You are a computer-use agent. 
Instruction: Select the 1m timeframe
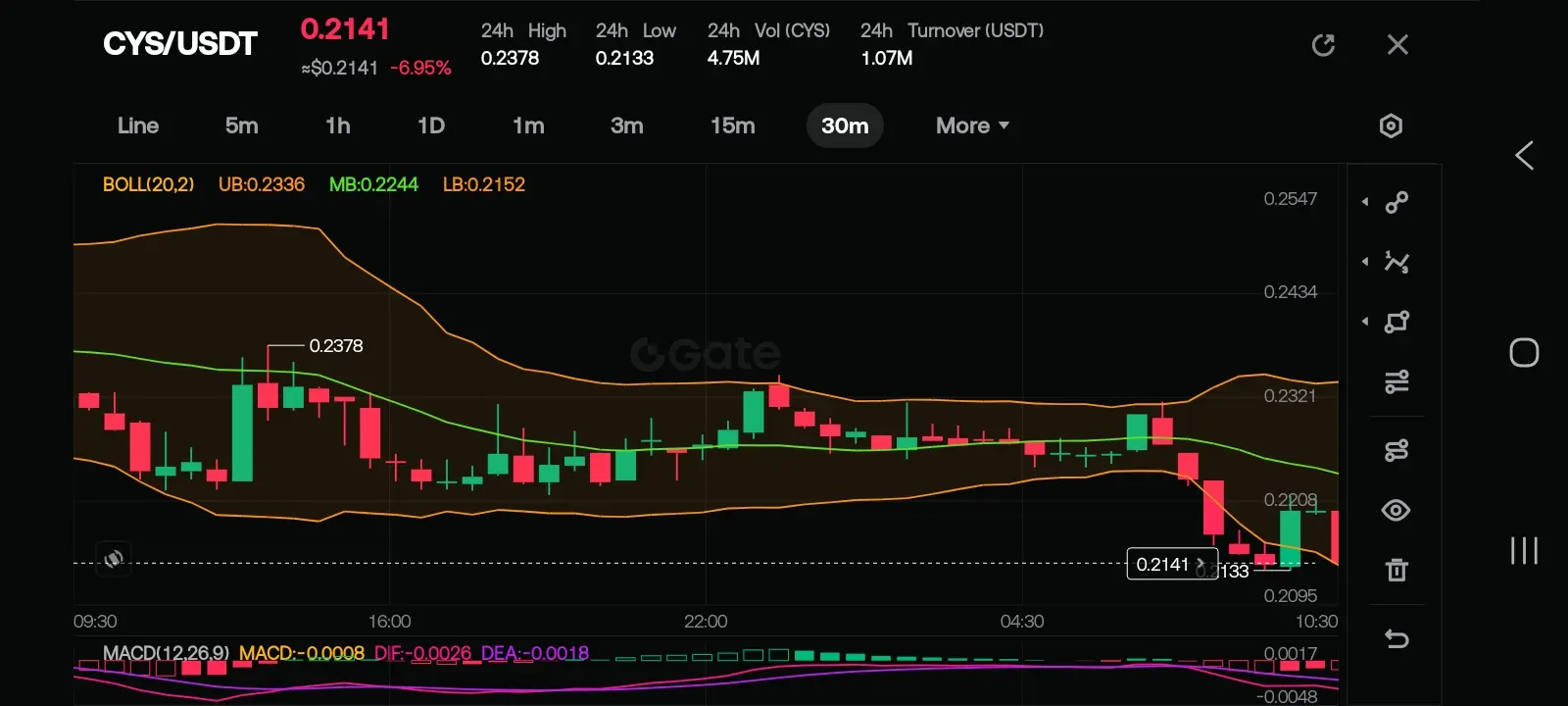[528, 126]
